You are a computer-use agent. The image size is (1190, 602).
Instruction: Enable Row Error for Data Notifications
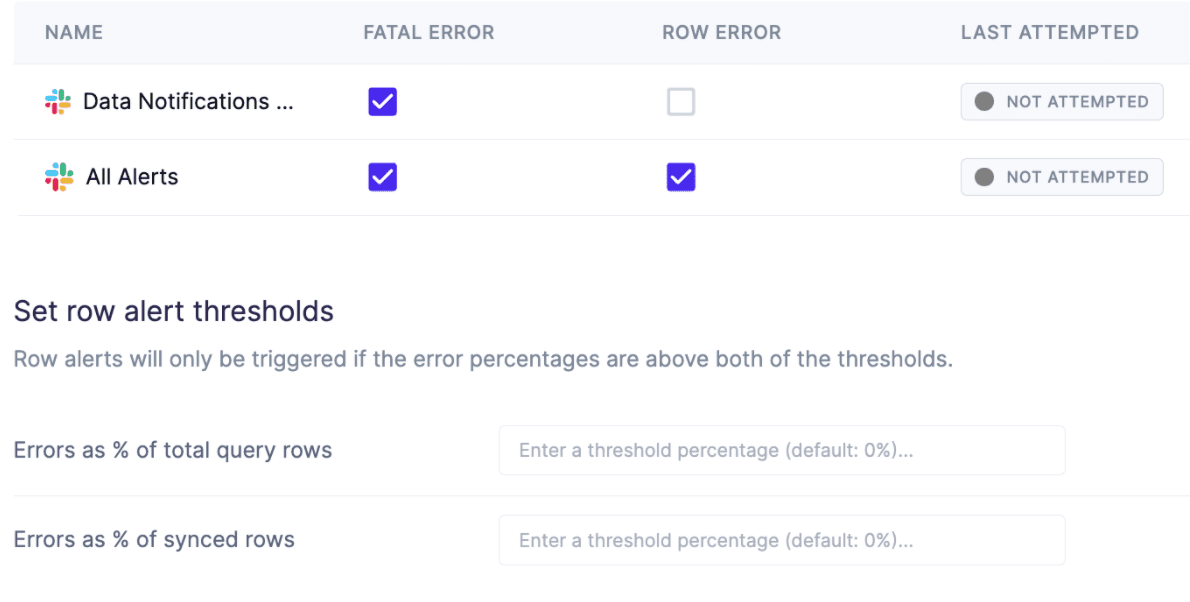pos(681,102)
